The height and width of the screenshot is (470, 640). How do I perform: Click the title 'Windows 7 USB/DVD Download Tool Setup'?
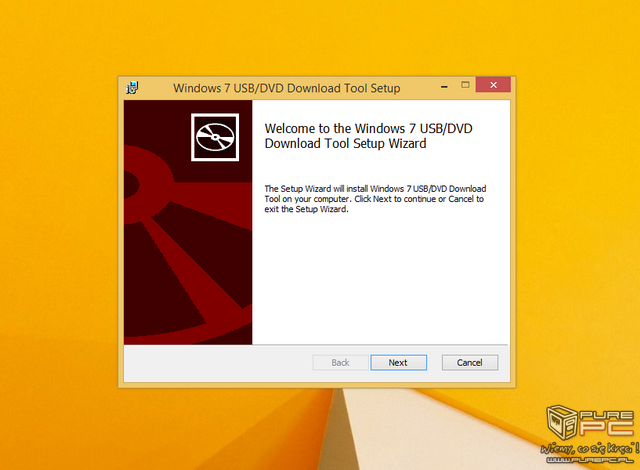point(287,88)
